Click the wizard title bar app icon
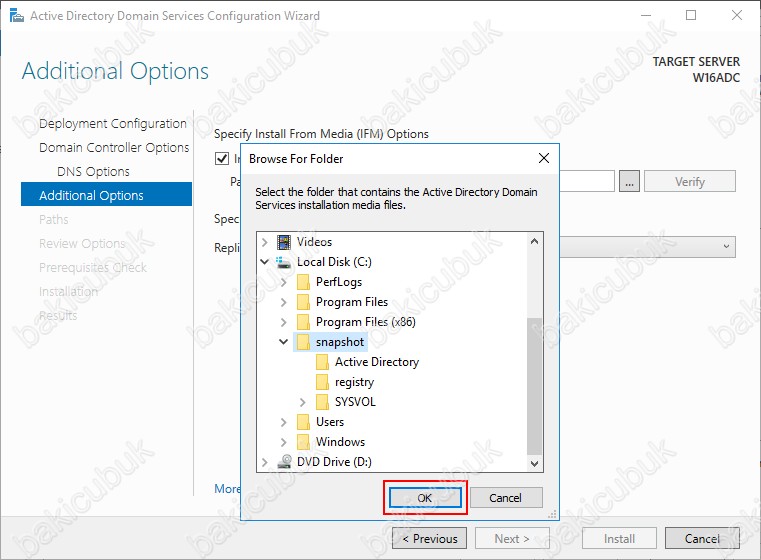761x560 pixels. [x=17, y=16]
